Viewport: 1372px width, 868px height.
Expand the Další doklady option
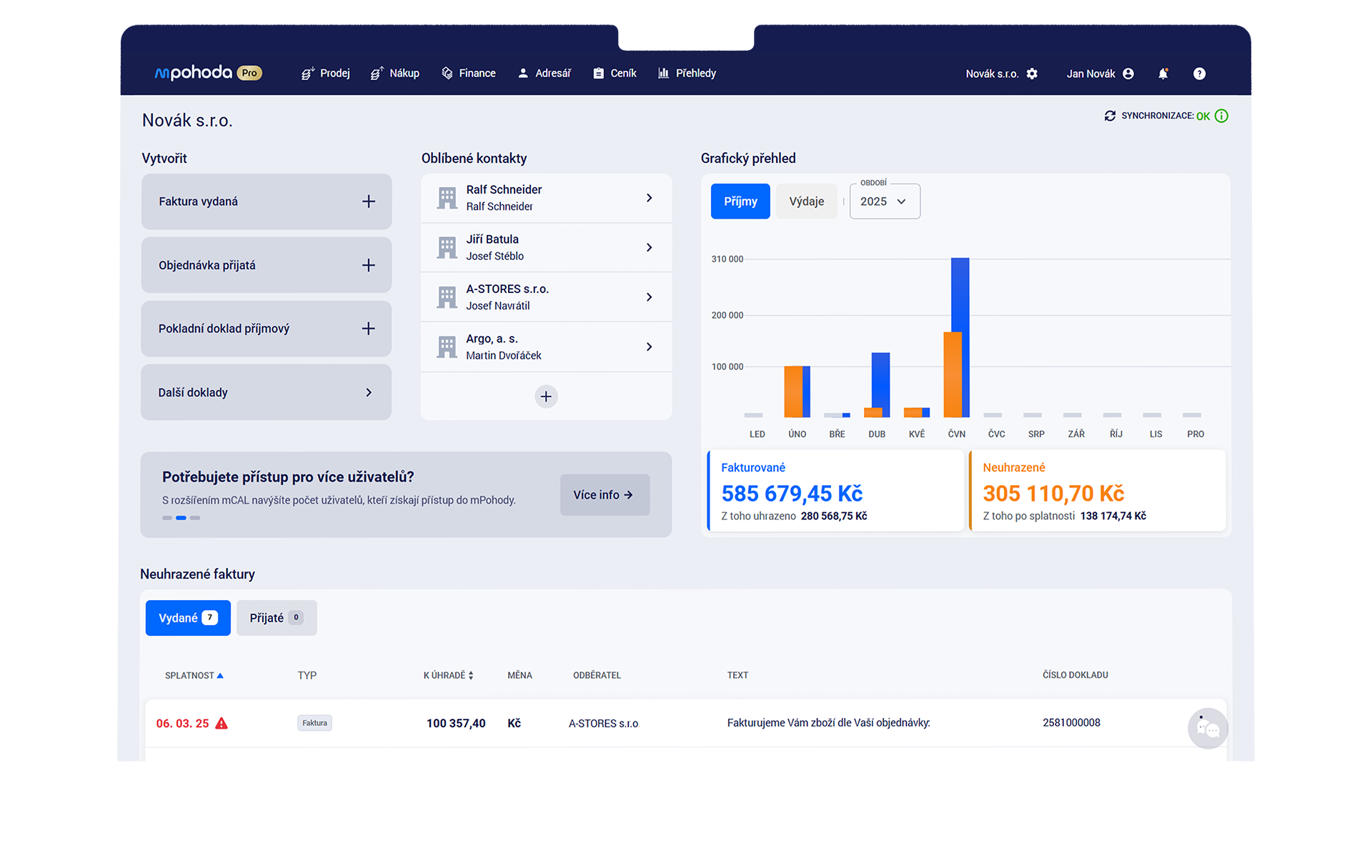click(266, 392)
